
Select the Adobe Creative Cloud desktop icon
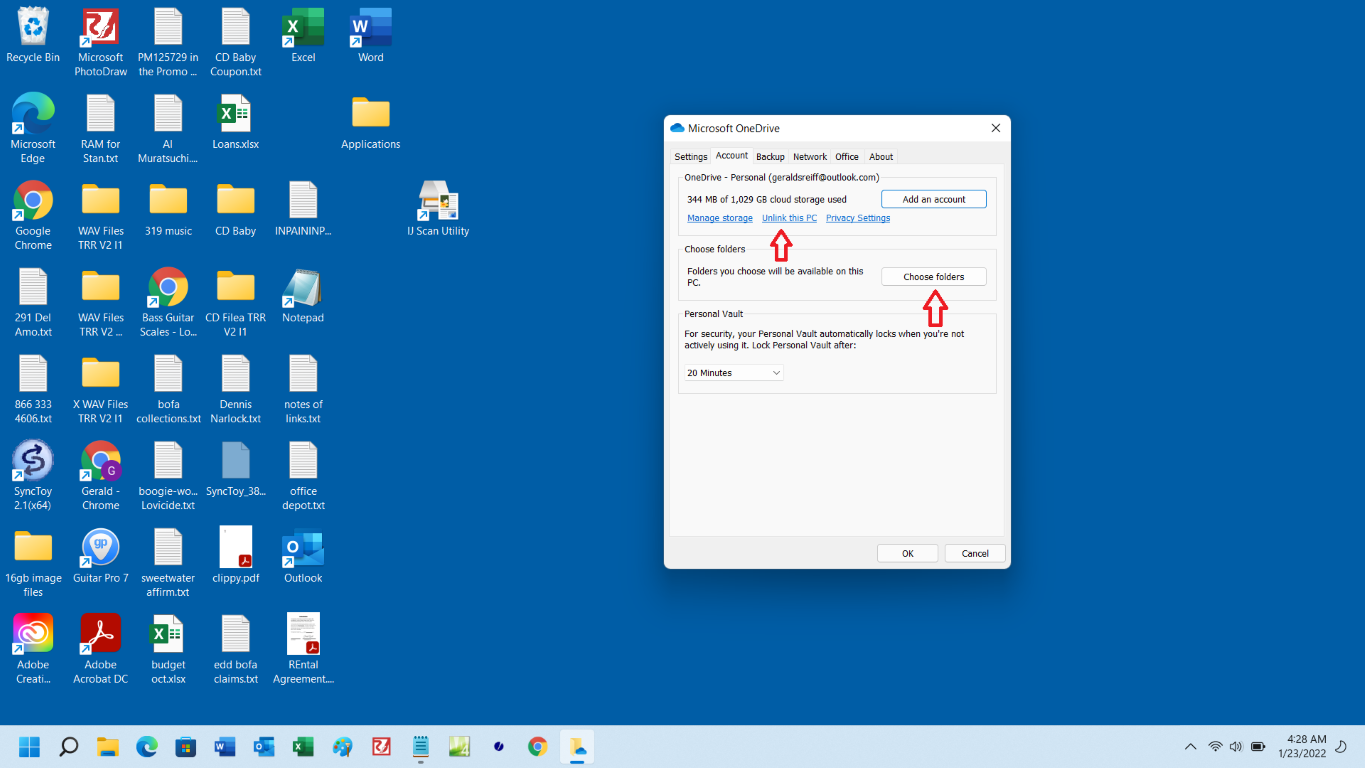pos(33,650)
